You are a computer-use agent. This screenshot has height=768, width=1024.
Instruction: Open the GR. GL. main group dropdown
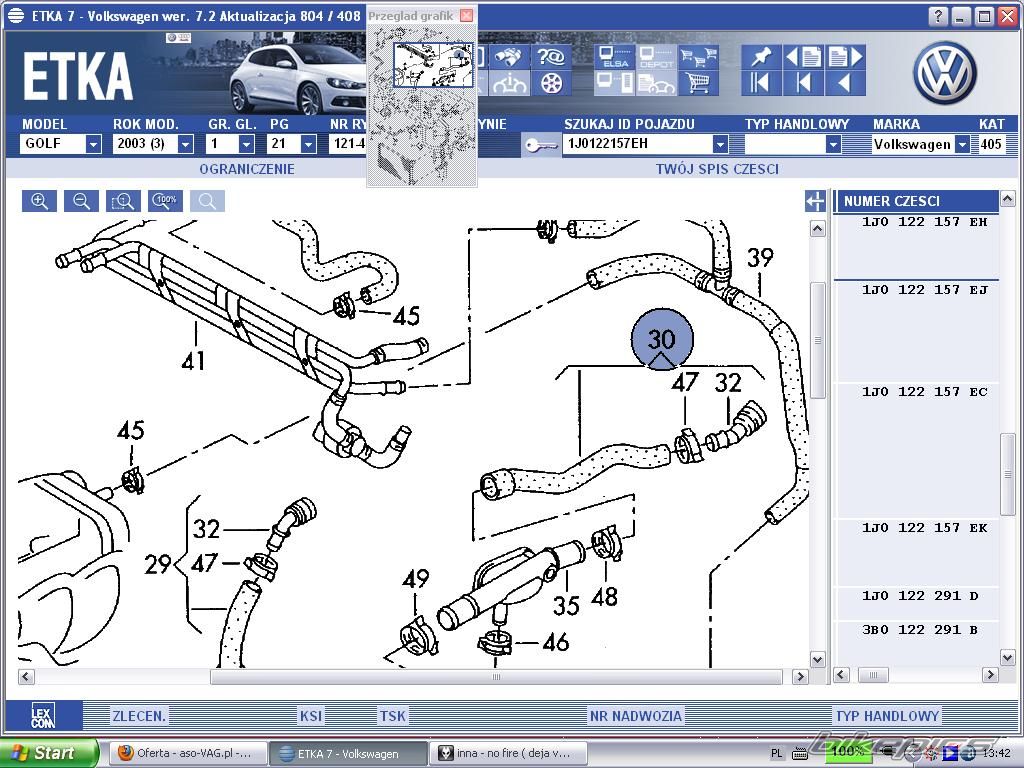pos(246,144)
